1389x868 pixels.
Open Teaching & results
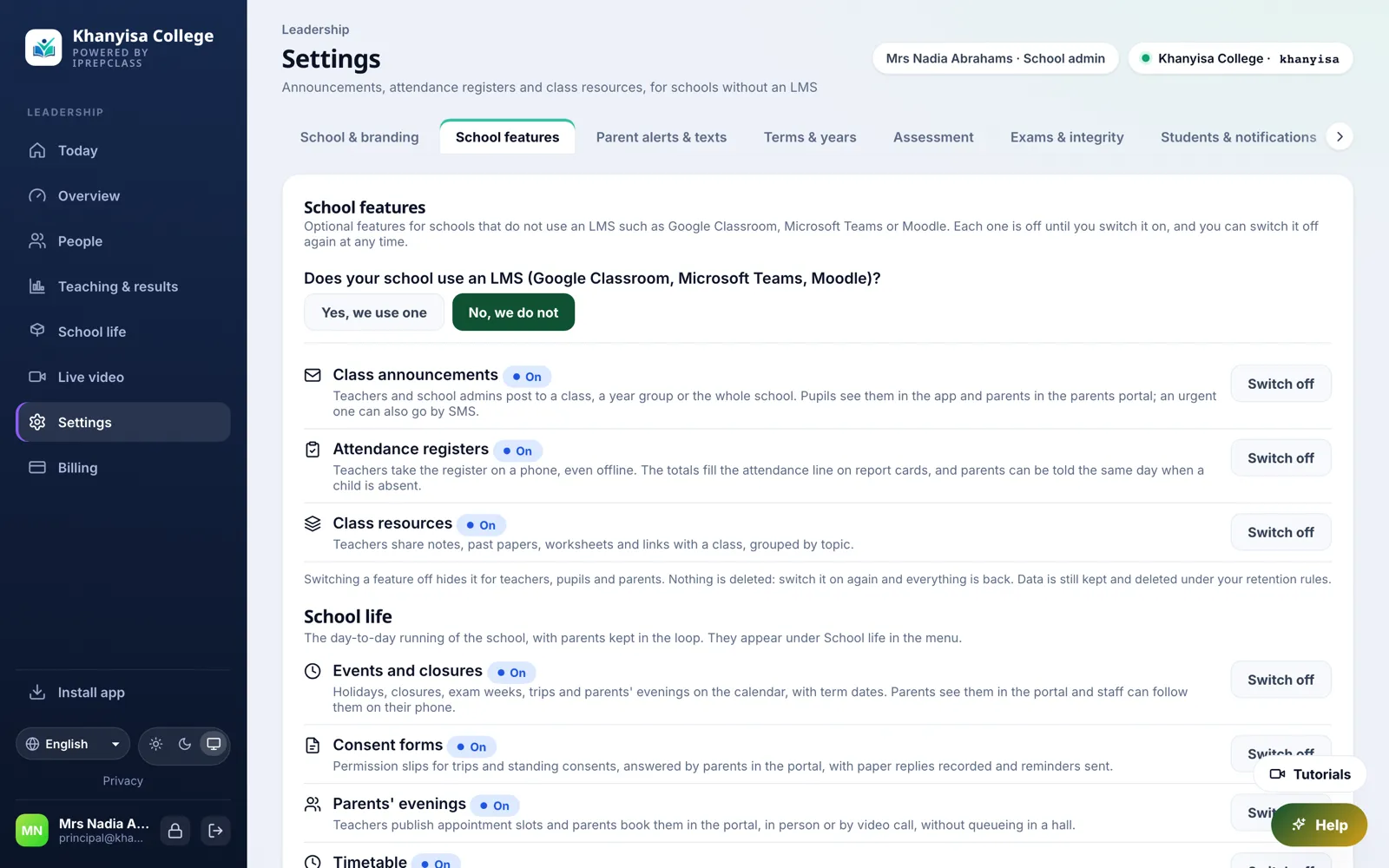123,286
